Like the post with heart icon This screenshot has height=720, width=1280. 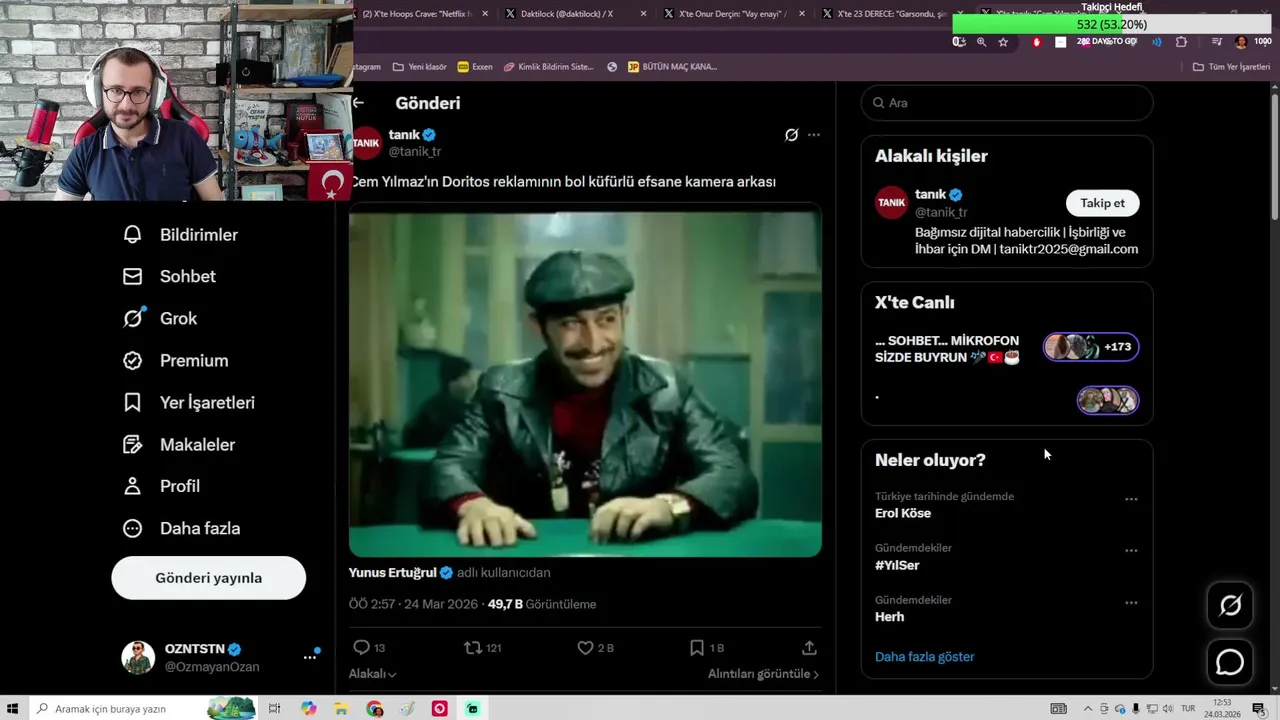coord(585,648)
